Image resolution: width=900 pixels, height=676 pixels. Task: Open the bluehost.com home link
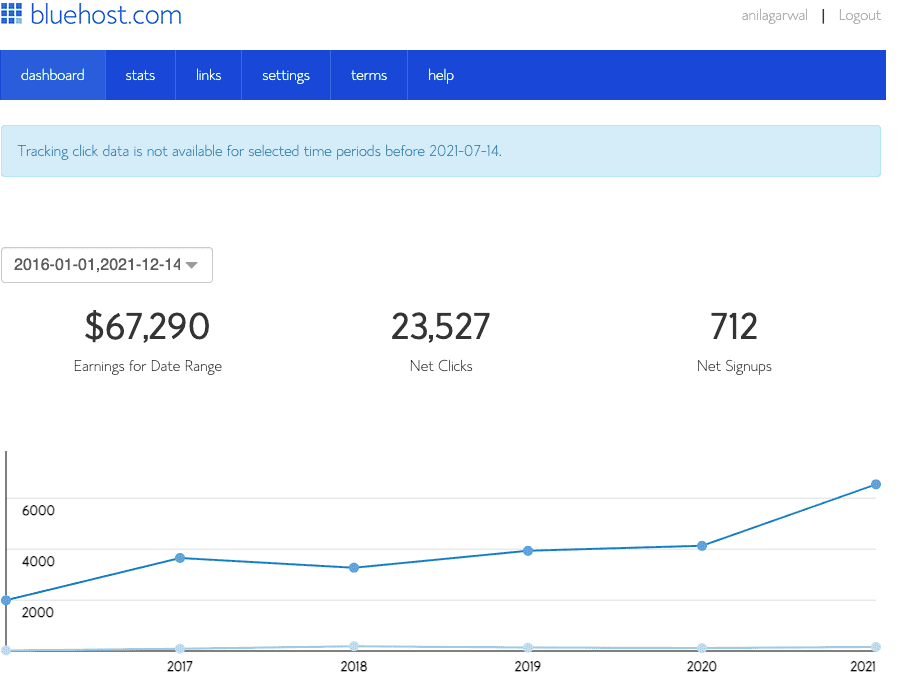point(106,14)
